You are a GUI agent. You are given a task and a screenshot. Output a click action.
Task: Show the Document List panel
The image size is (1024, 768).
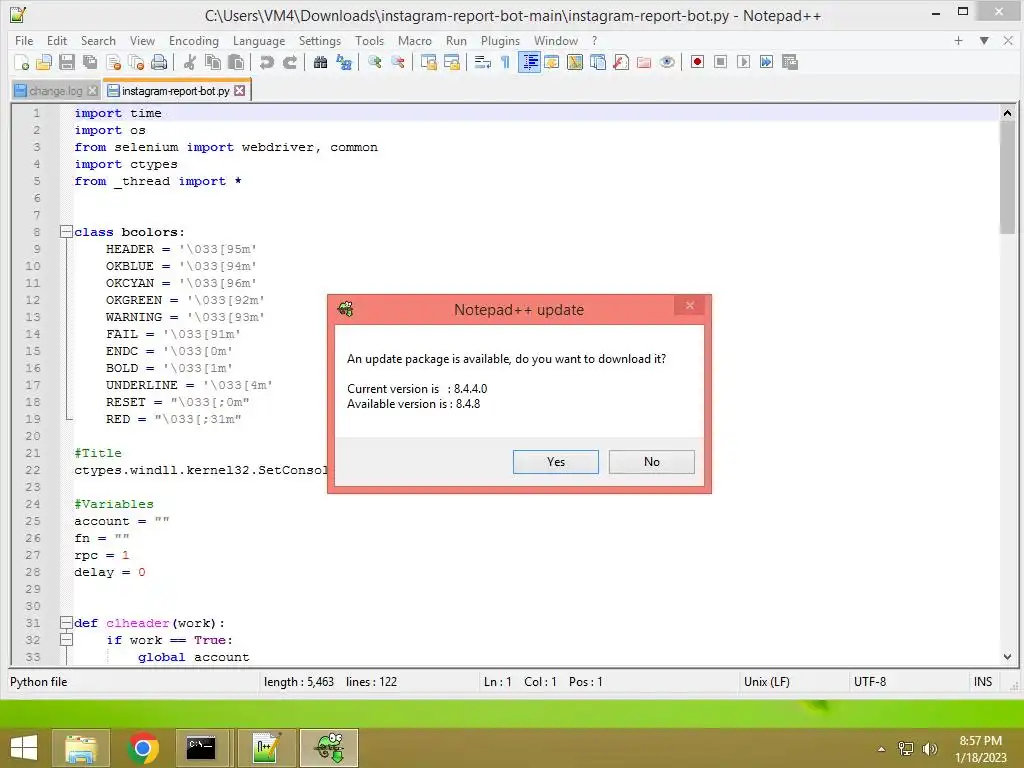point(598,62)
